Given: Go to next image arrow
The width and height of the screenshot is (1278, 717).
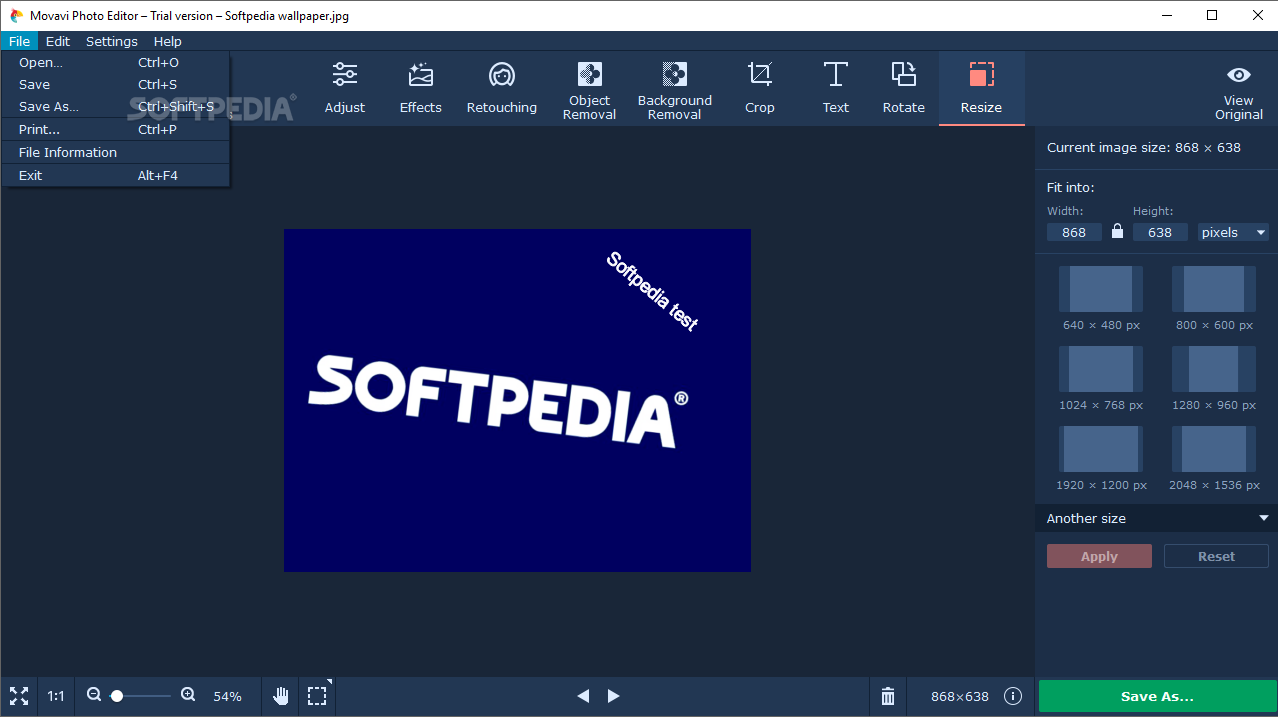Looking at the screenshot, I should click(x=614, y=696).
